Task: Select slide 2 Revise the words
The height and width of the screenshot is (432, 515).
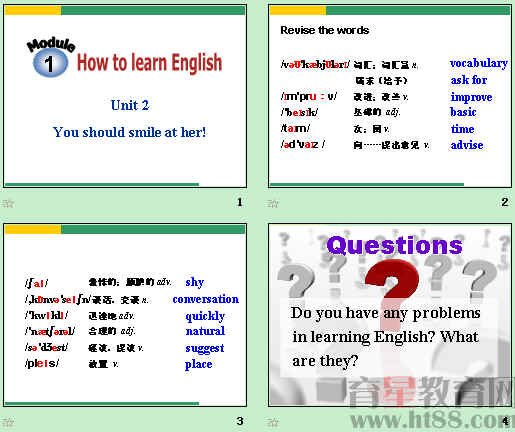Action: (390, 96)
